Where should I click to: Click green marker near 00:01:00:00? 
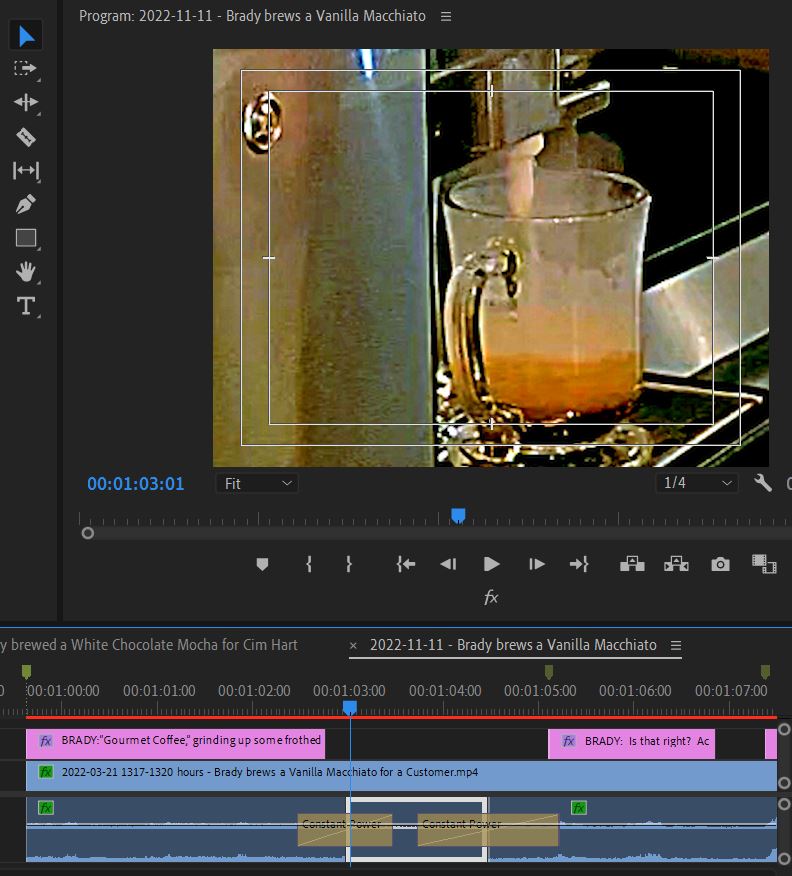click(26, 672)
